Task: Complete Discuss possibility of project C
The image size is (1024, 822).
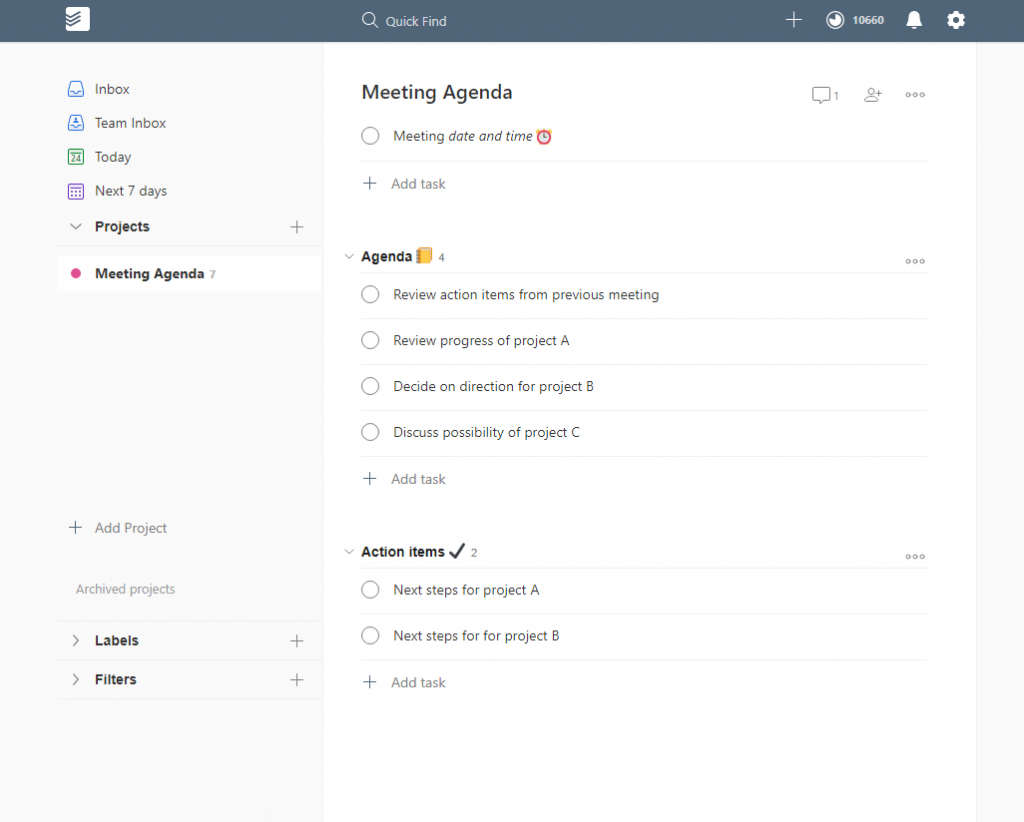Action: tap(370, 432)
